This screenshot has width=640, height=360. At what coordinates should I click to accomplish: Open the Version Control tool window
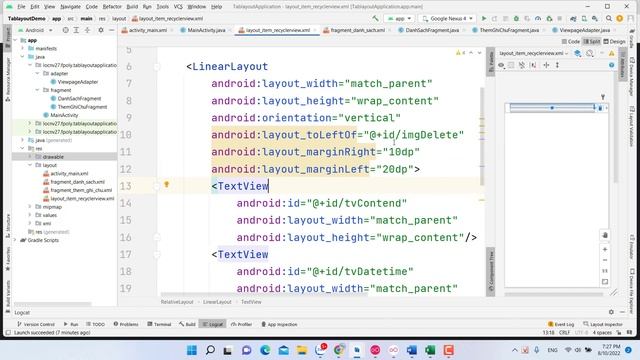point(36,324)
